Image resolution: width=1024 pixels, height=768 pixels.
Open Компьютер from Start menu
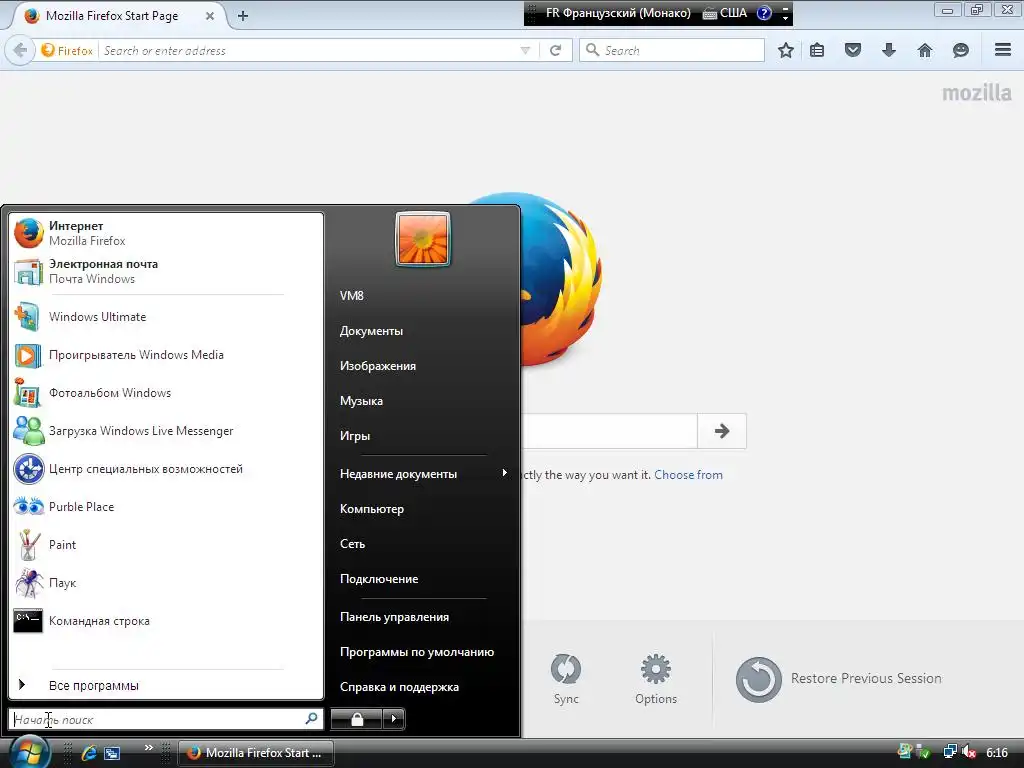[x=372, y=509]
